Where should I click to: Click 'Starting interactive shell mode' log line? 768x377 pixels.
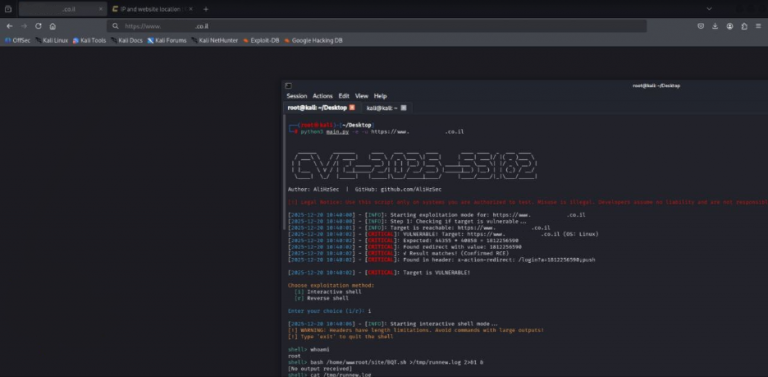pos(393,324)
